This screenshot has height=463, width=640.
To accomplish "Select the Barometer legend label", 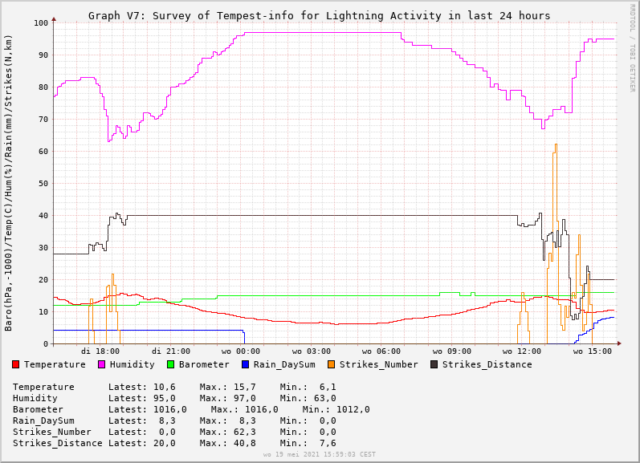I will click(x=204, y=364).
